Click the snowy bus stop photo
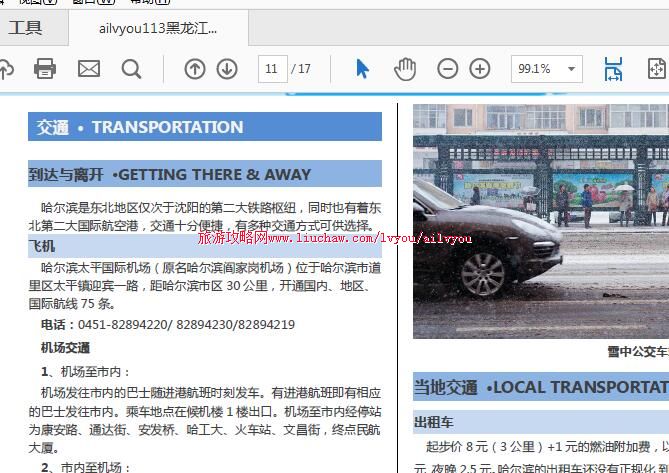Screen dimensions: 669x473 [540, 220]
